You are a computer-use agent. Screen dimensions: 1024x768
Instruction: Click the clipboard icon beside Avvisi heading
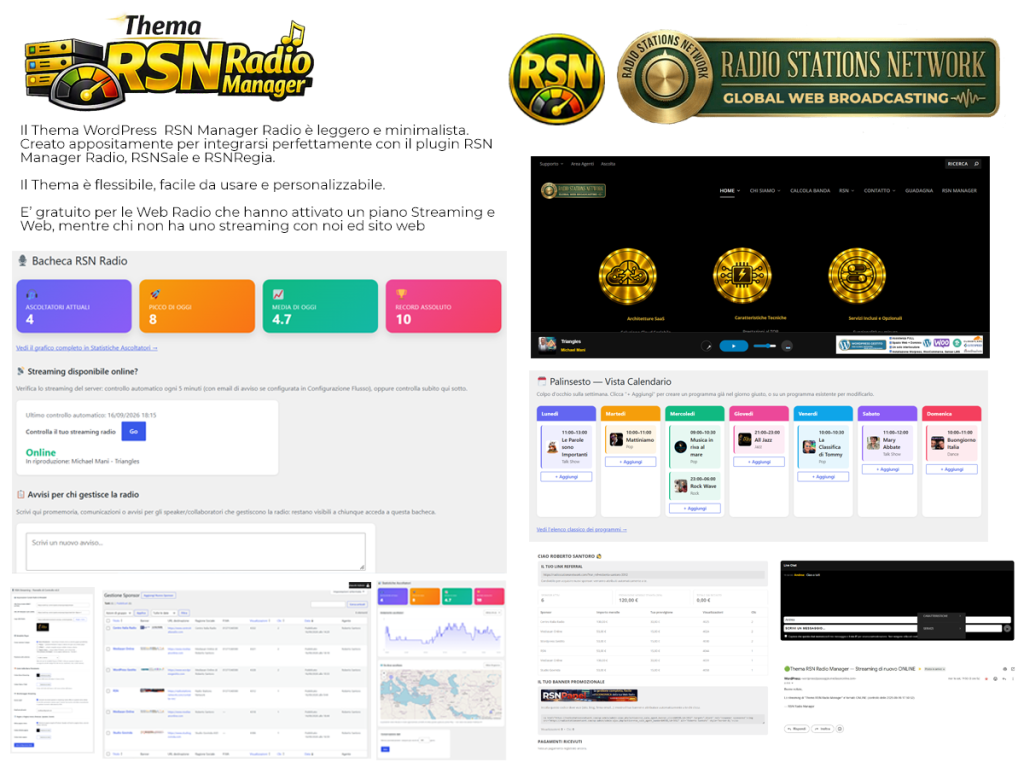point(21,494)
